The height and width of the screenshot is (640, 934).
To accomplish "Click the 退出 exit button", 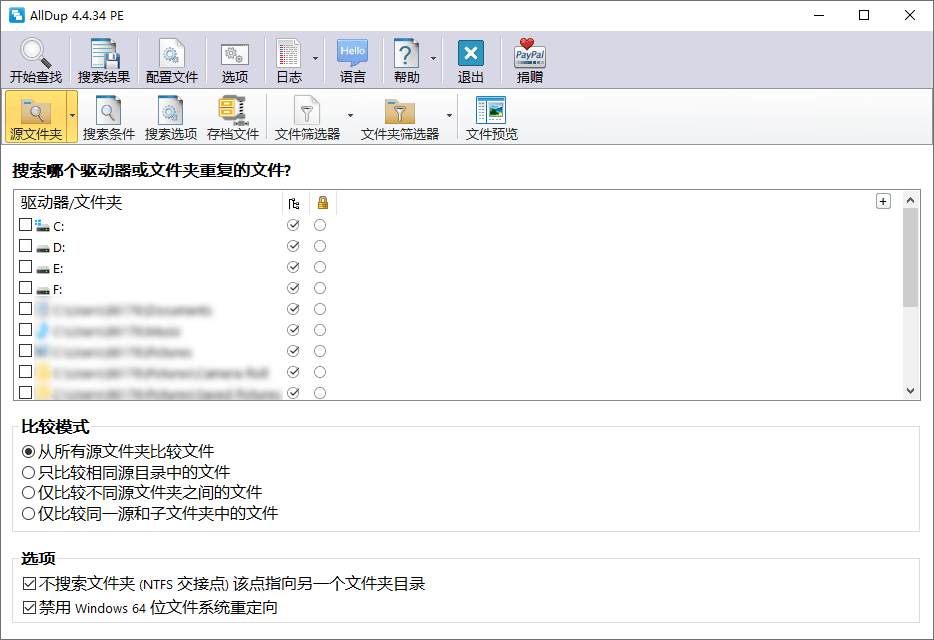I will click(469, 52).
